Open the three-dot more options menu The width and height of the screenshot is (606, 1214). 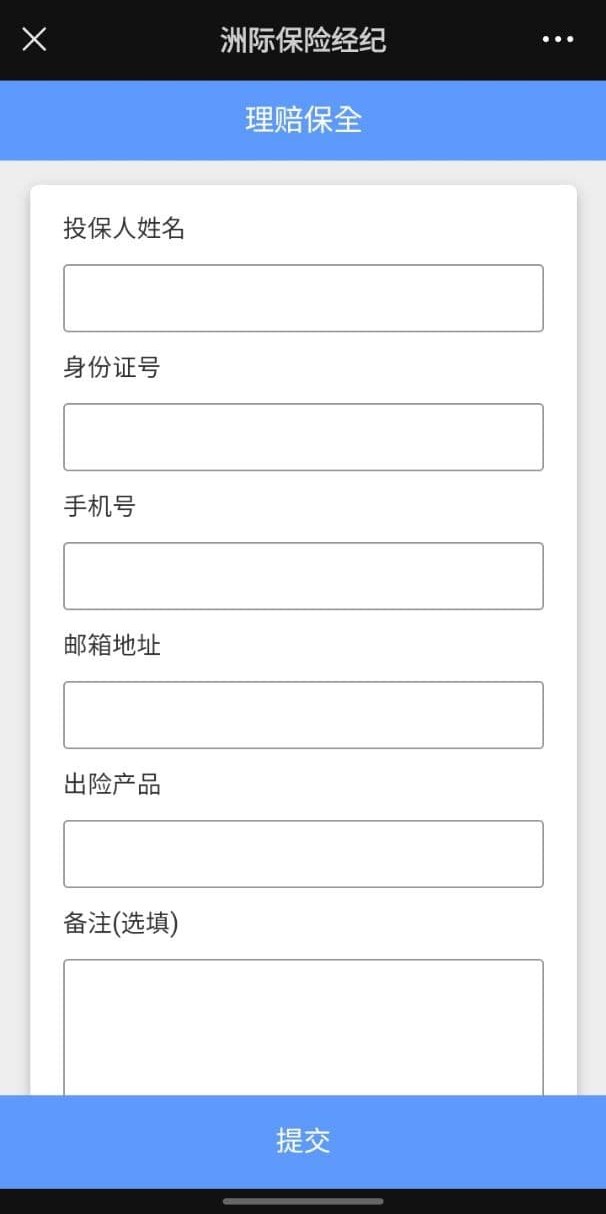point(558,39)
